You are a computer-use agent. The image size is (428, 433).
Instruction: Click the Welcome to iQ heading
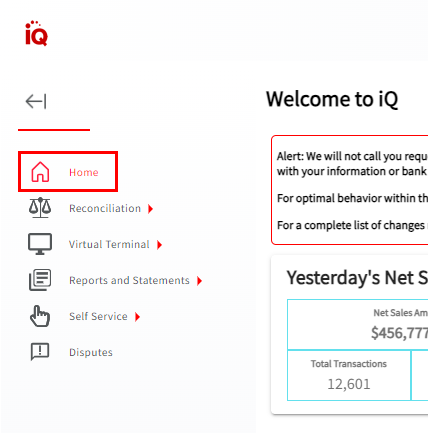pyautogui.click(x=332, y=99)
